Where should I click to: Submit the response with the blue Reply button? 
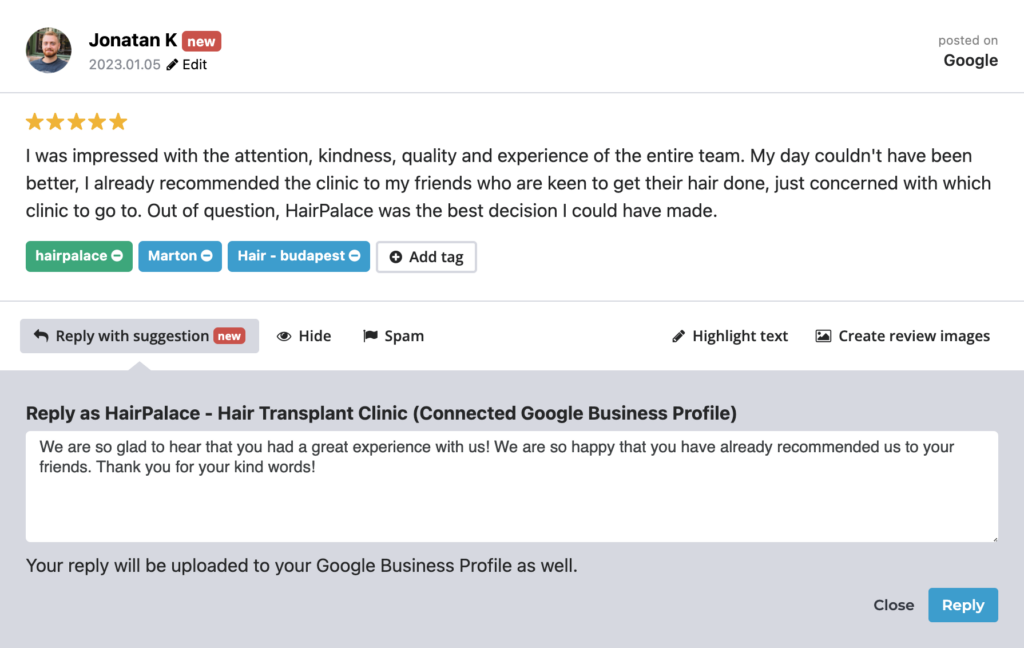pos(962,605)
